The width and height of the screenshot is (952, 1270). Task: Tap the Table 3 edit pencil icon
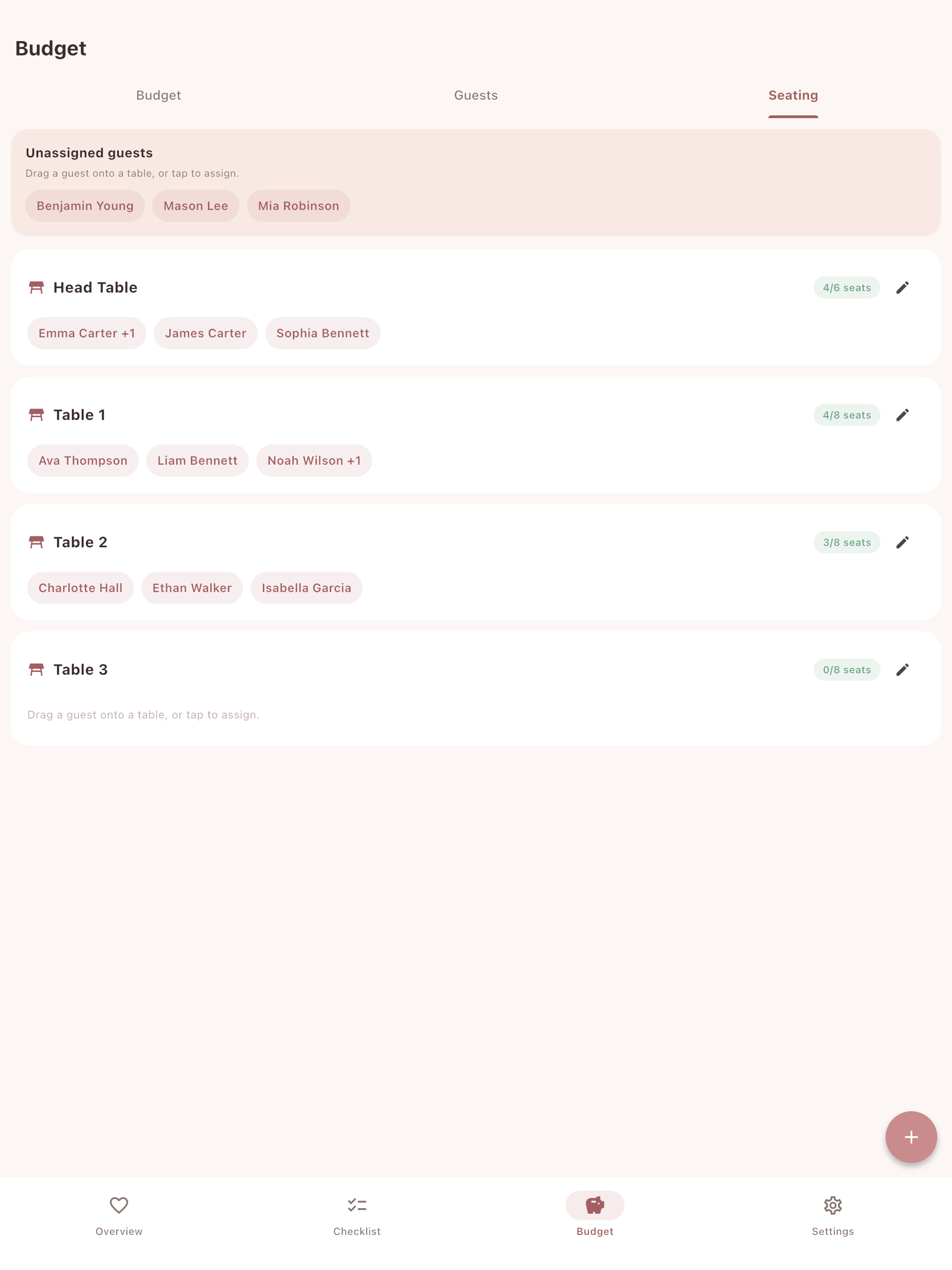click(902, 670)
